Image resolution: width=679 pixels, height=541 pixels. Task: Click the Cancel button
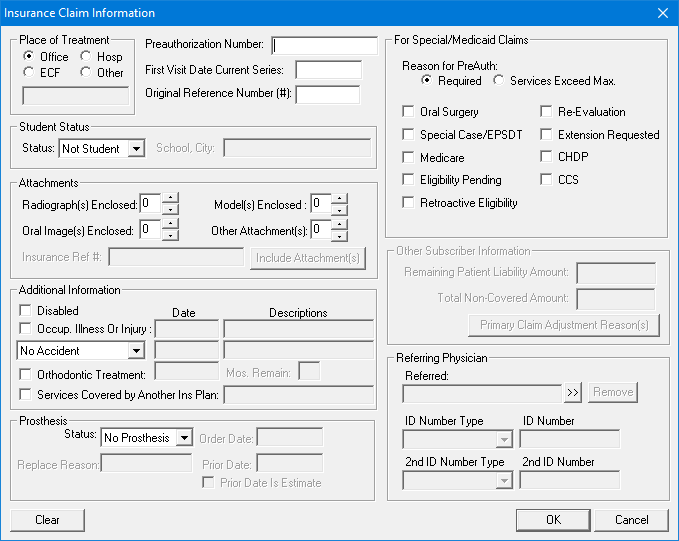[x=631, y=520]
